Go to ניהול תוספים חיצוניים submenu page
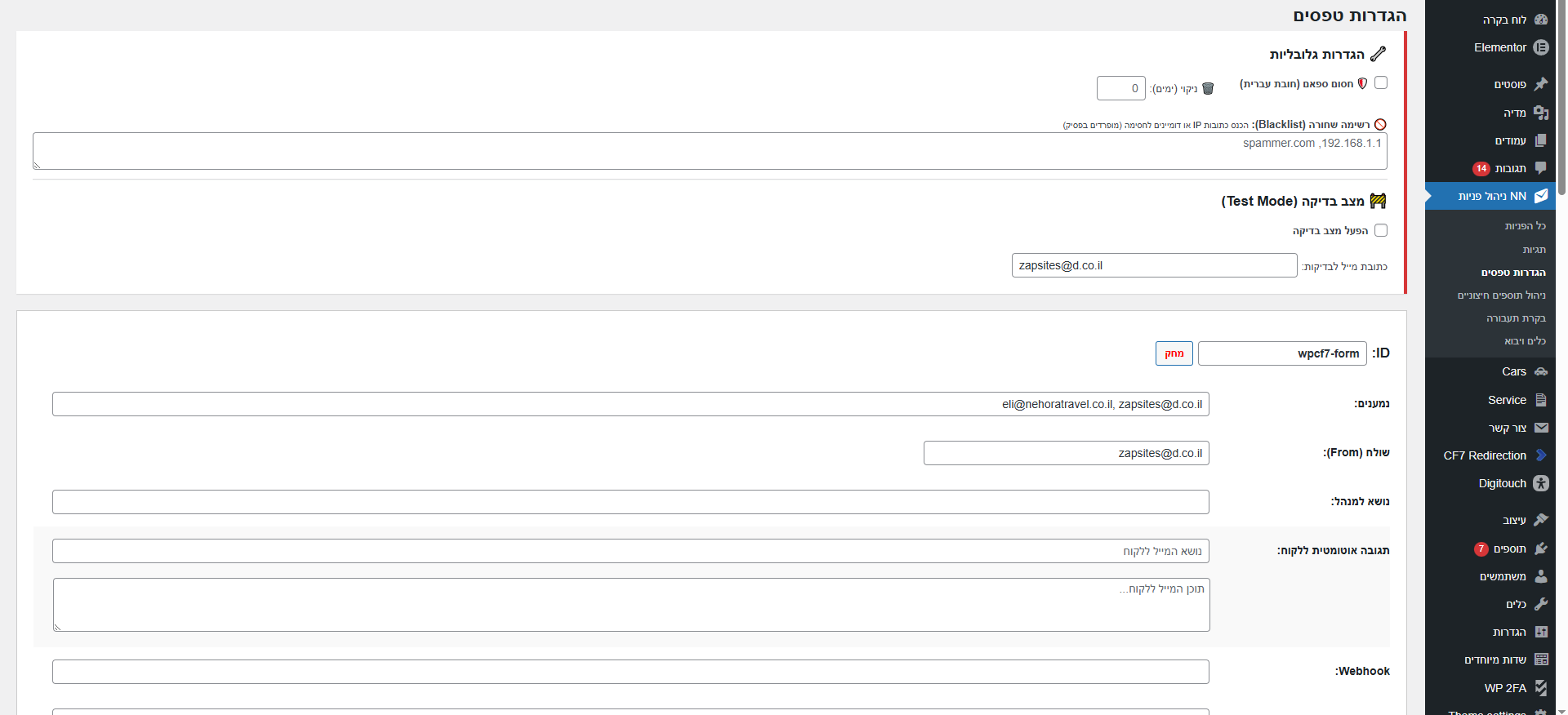The height and width of the screenshot is (715, 1568). pos(1501,295)
